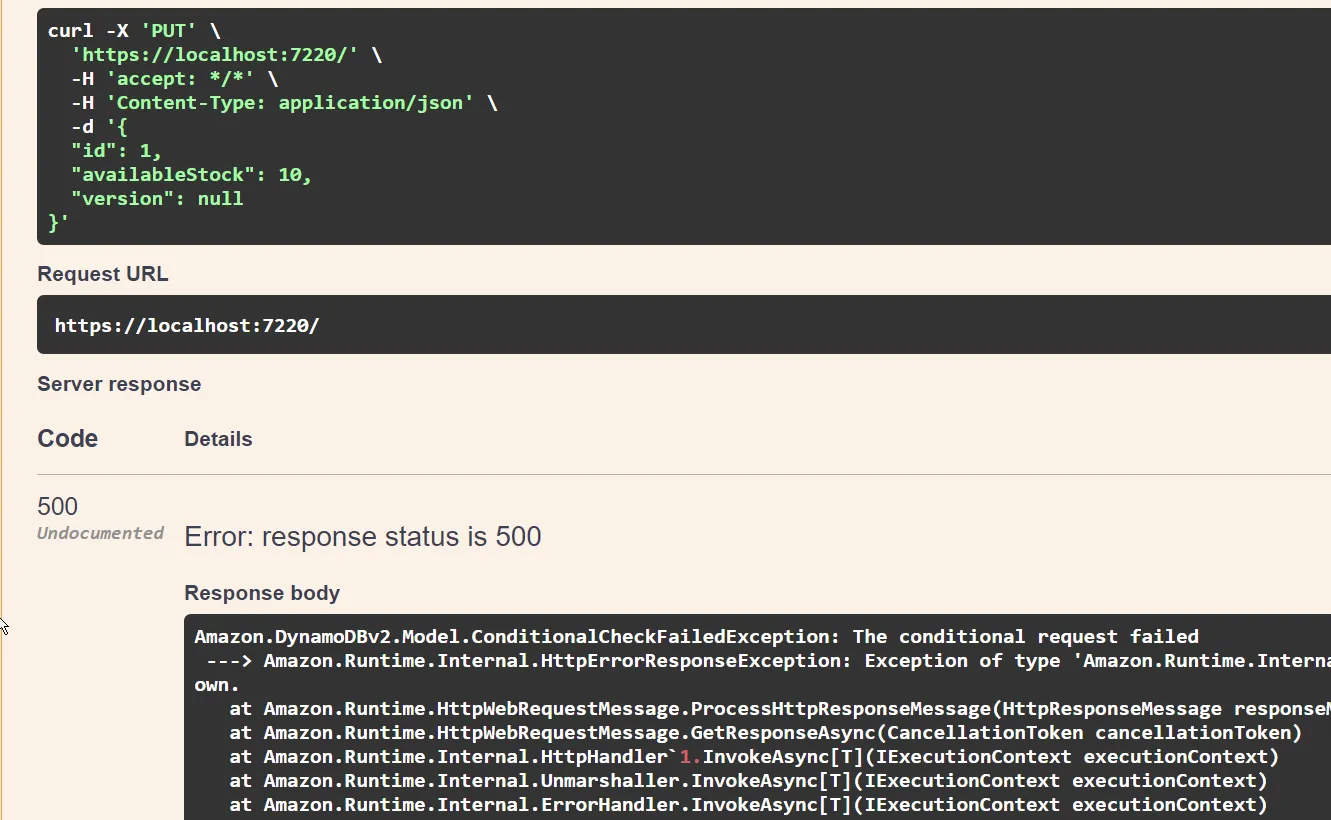Click the Server response section heading
Image resolution: width=1331 pixels, height=820 pixels.
(x=119, y=384)
